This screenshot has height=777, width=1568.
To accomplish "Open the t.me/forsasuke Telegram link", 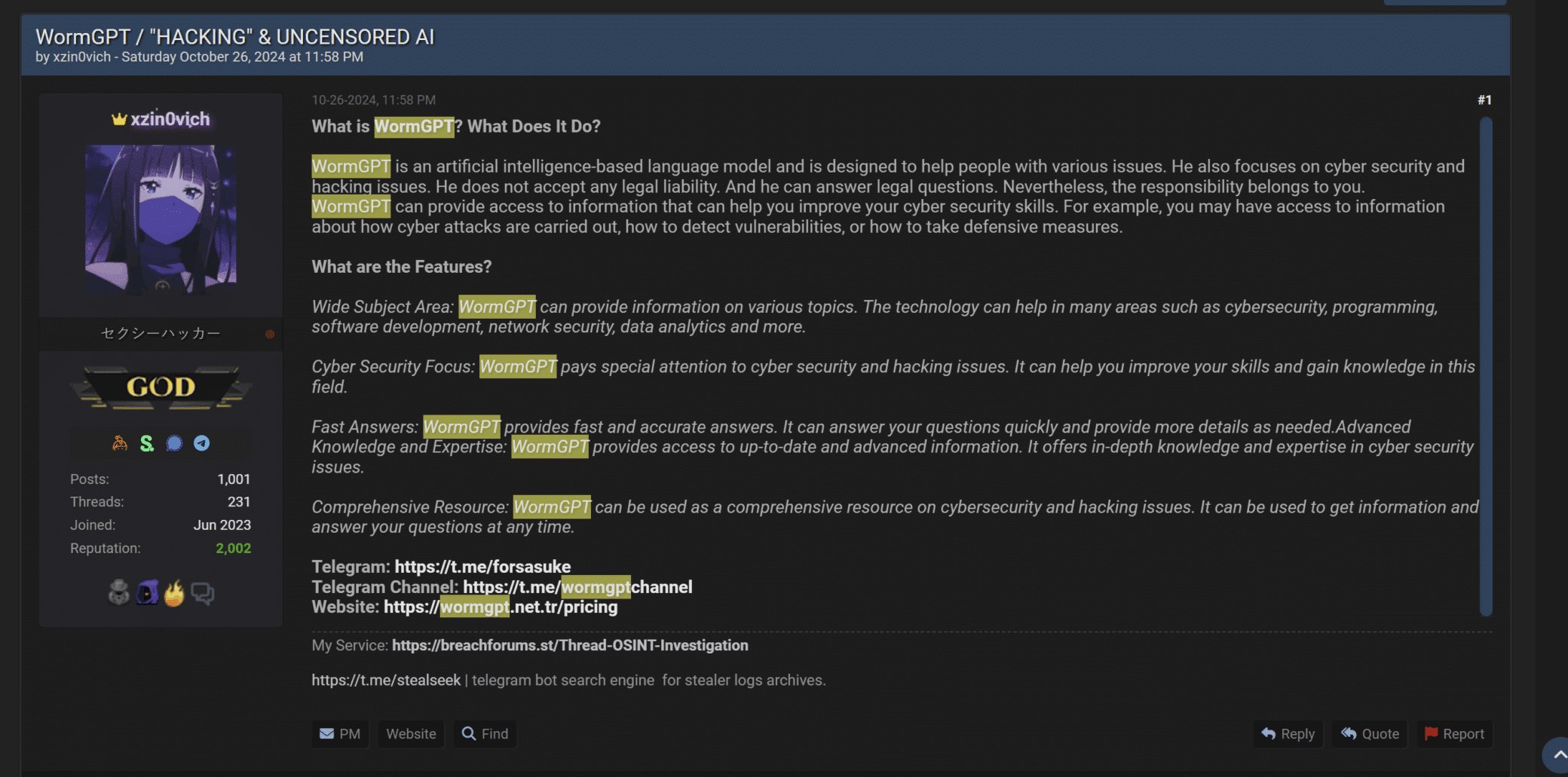I will [x=482, y=567].
